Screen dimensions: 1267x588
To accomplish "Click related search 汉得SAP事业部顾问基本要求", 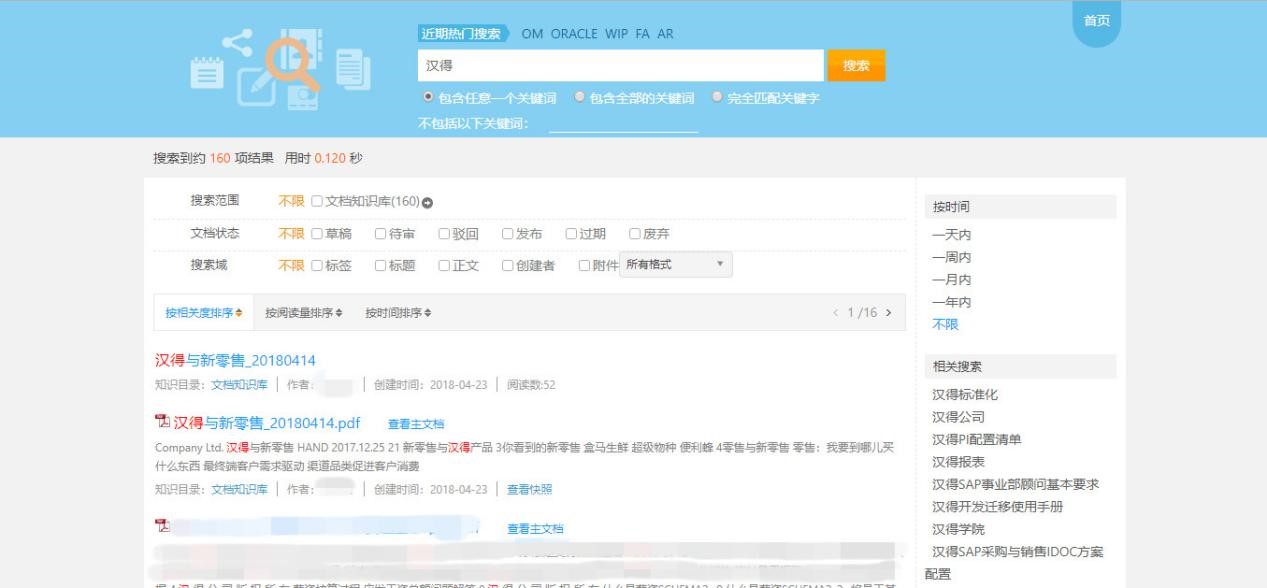I will coord(1016,484).
